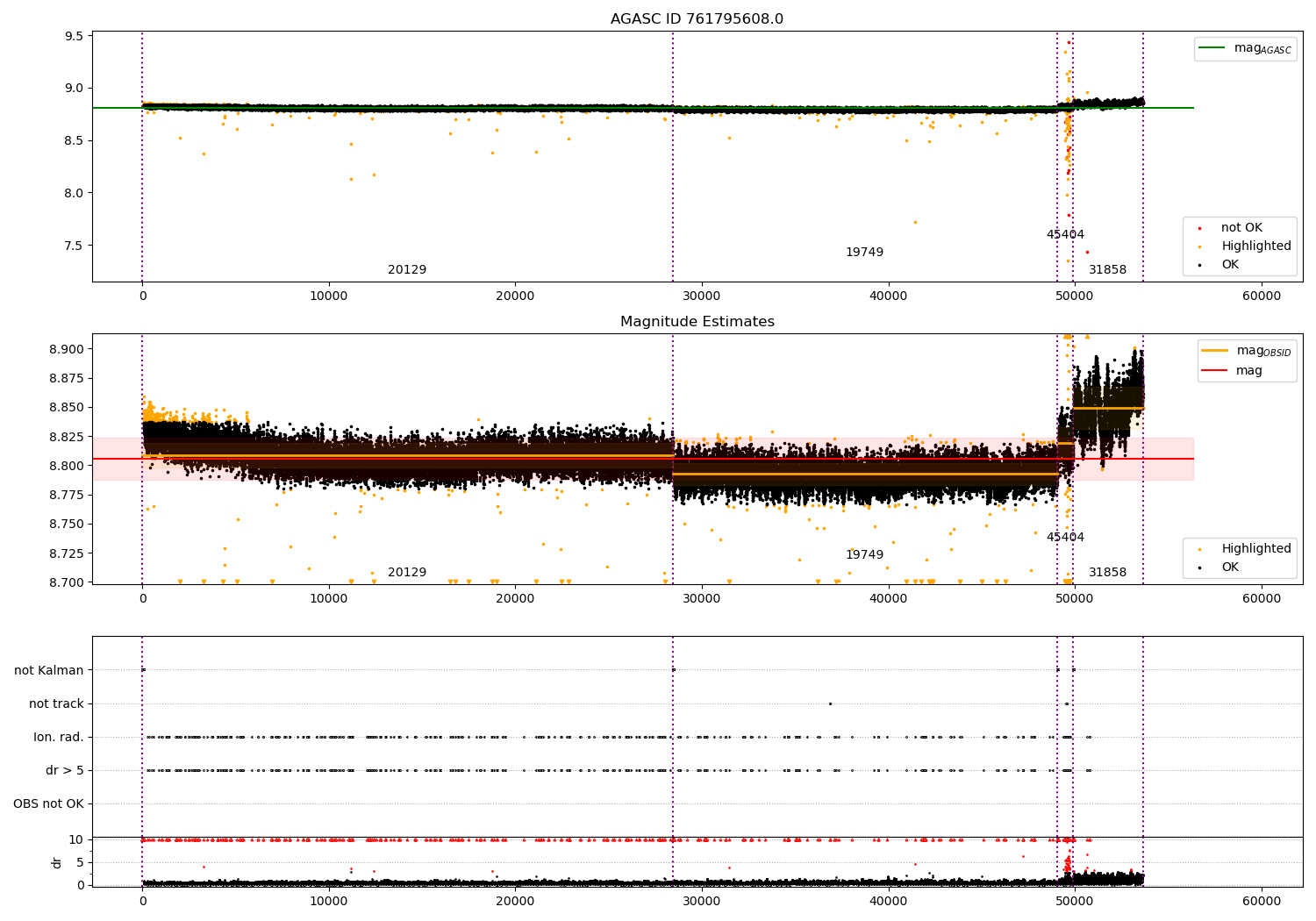1316x921 pixels.
Task: Click x-tick 50000 under Magnitude Estimates plot
Action: (x=1074, y=599)
